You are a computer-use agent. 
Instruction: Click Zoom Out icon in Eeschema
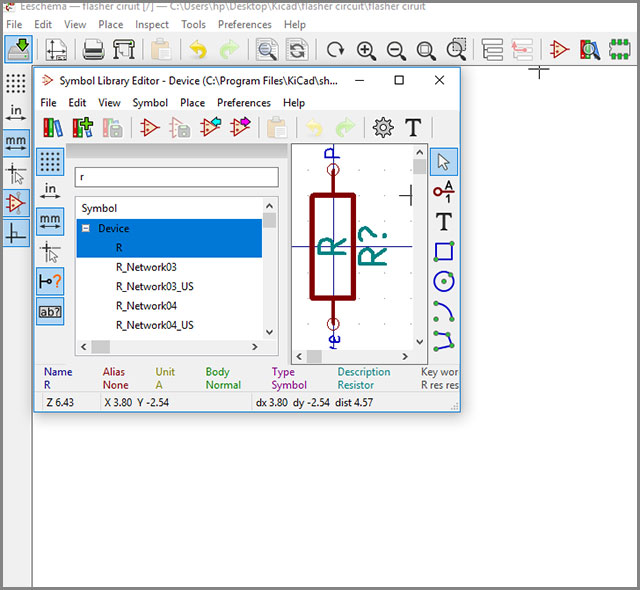[396, 50]
